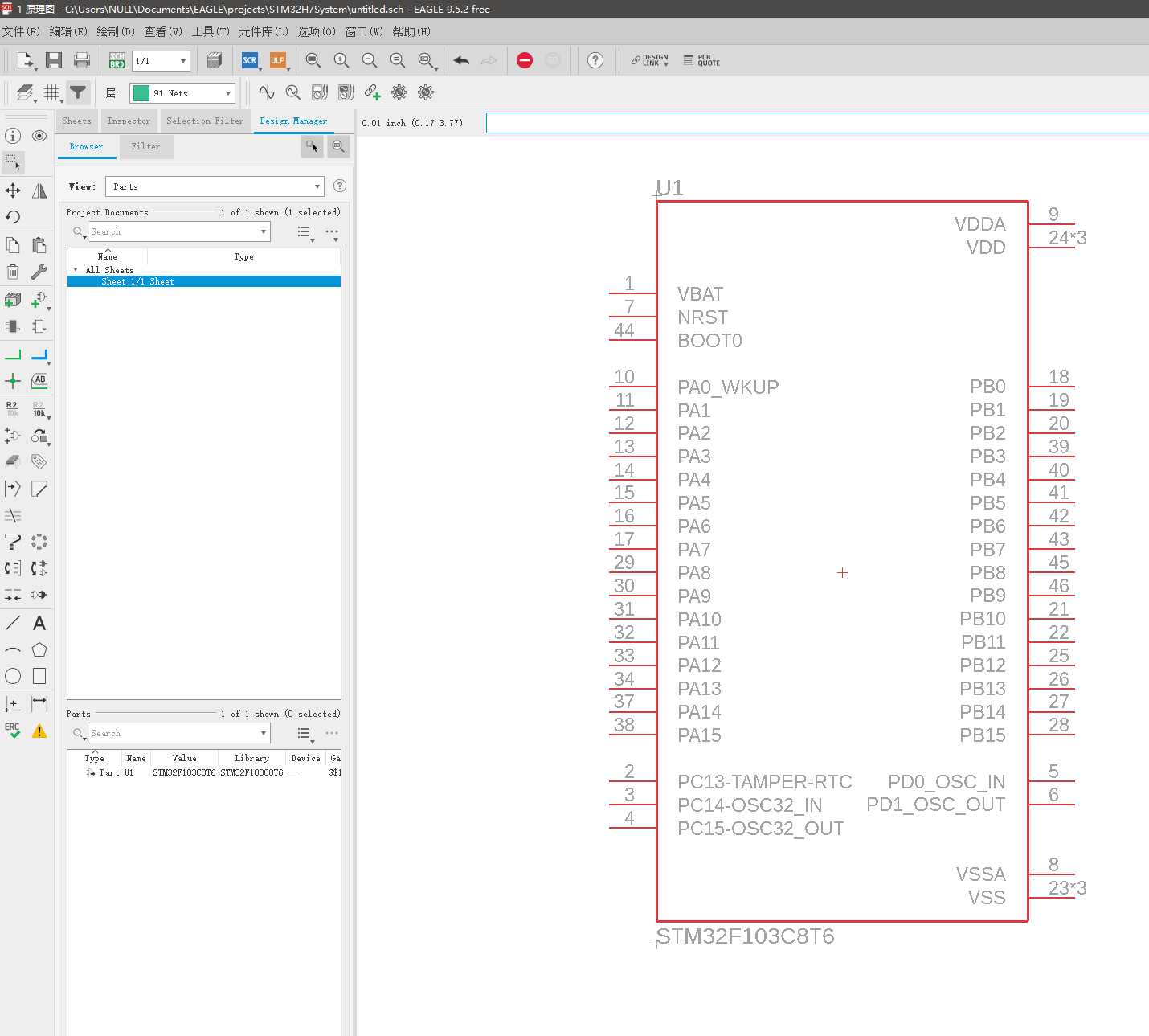
Task: Sort documents by the Type column header
Action: point(243,257)
